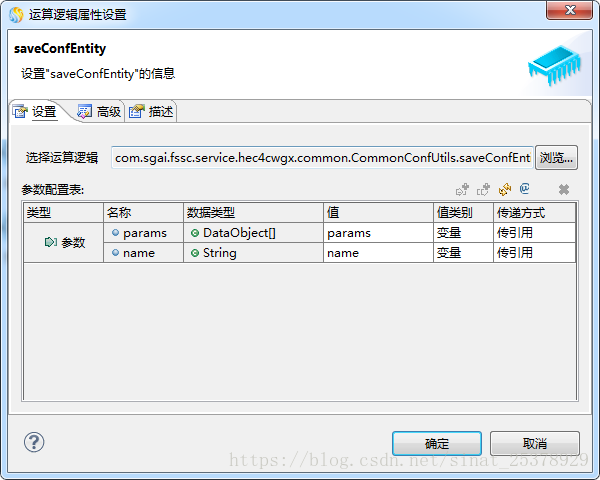
Task: Click the 数据类型 column header
Action: click(253, 212)
